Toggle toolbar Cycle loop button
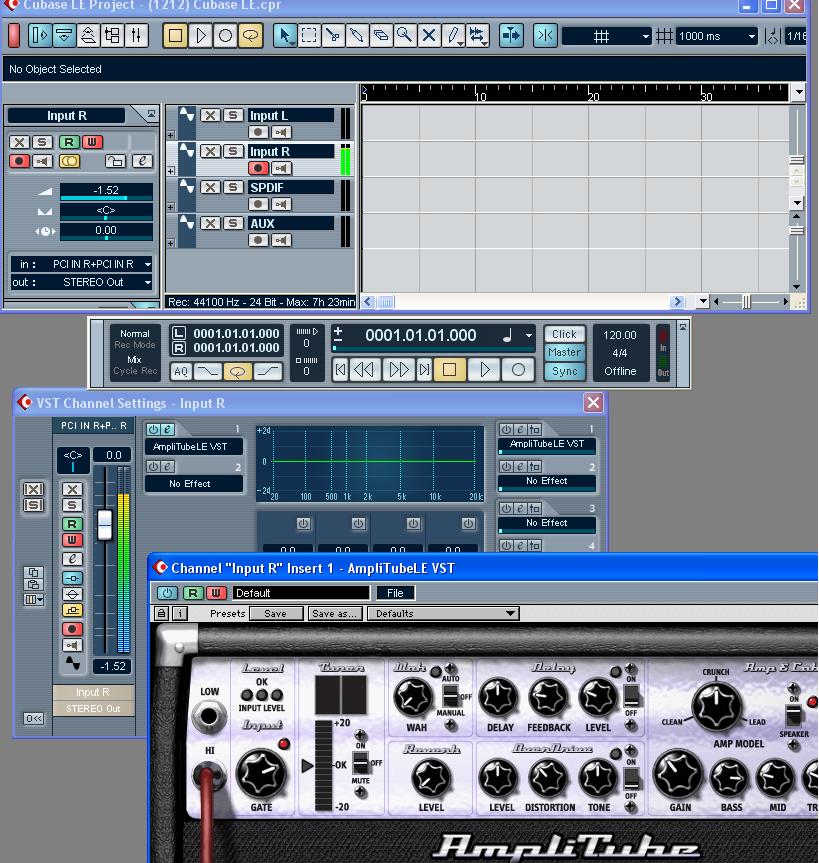This screenshot has width=819, height=863. click(x=250, y=36)
